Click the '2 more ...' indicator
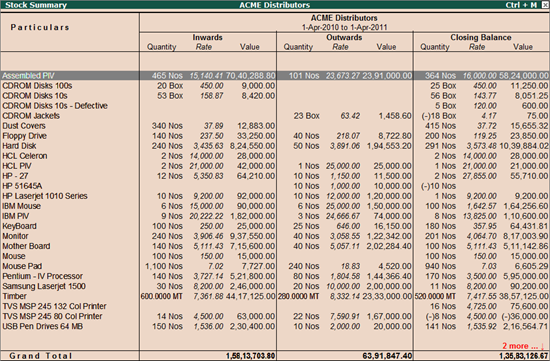550x361 pixels. pos(523,346)
